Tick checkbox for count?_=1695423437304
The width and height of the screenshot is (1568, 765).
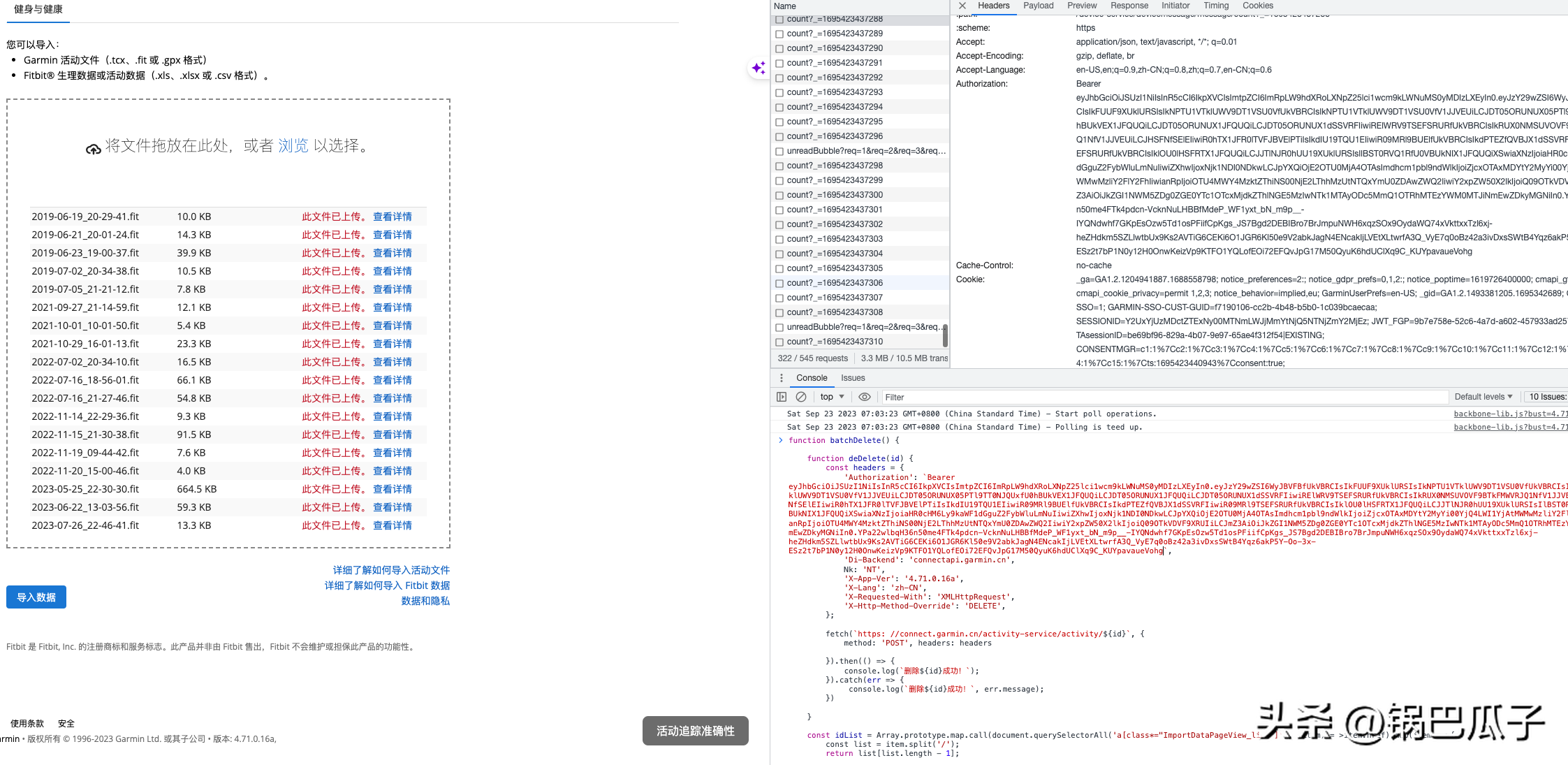click(x=779, y=254)
